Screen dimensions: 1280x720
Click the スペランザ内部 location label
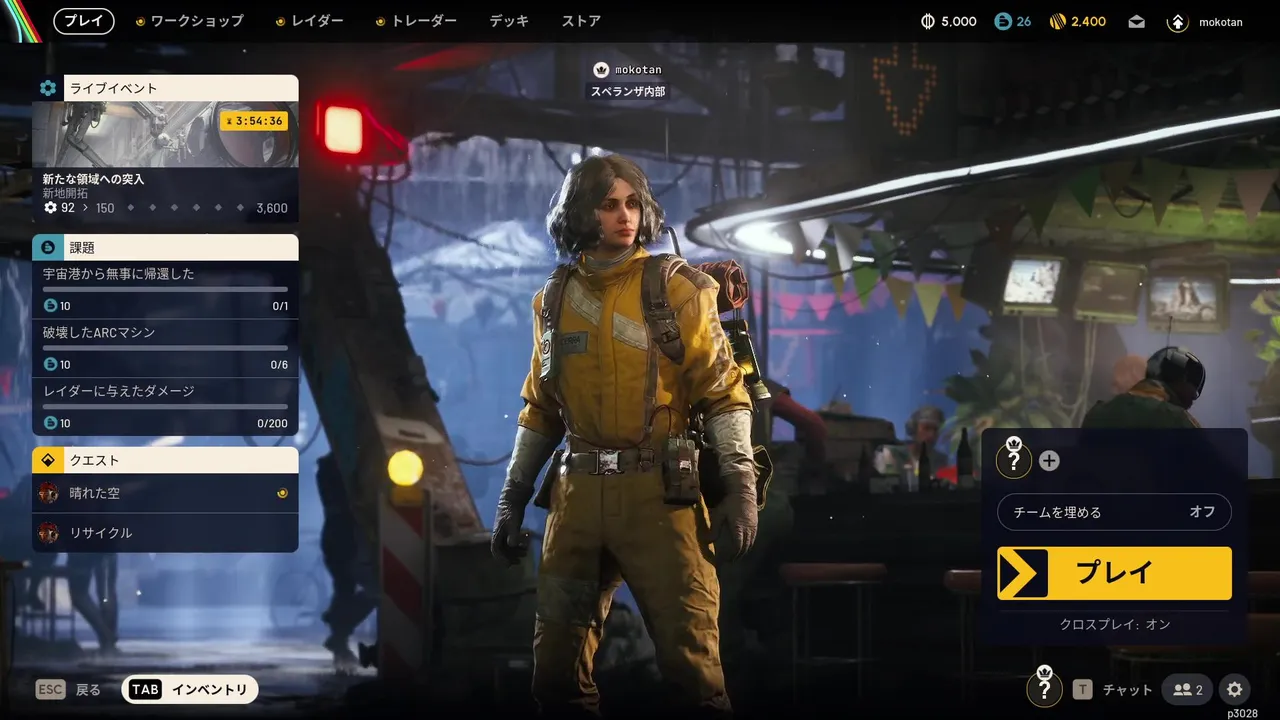(x=627, y=91)
